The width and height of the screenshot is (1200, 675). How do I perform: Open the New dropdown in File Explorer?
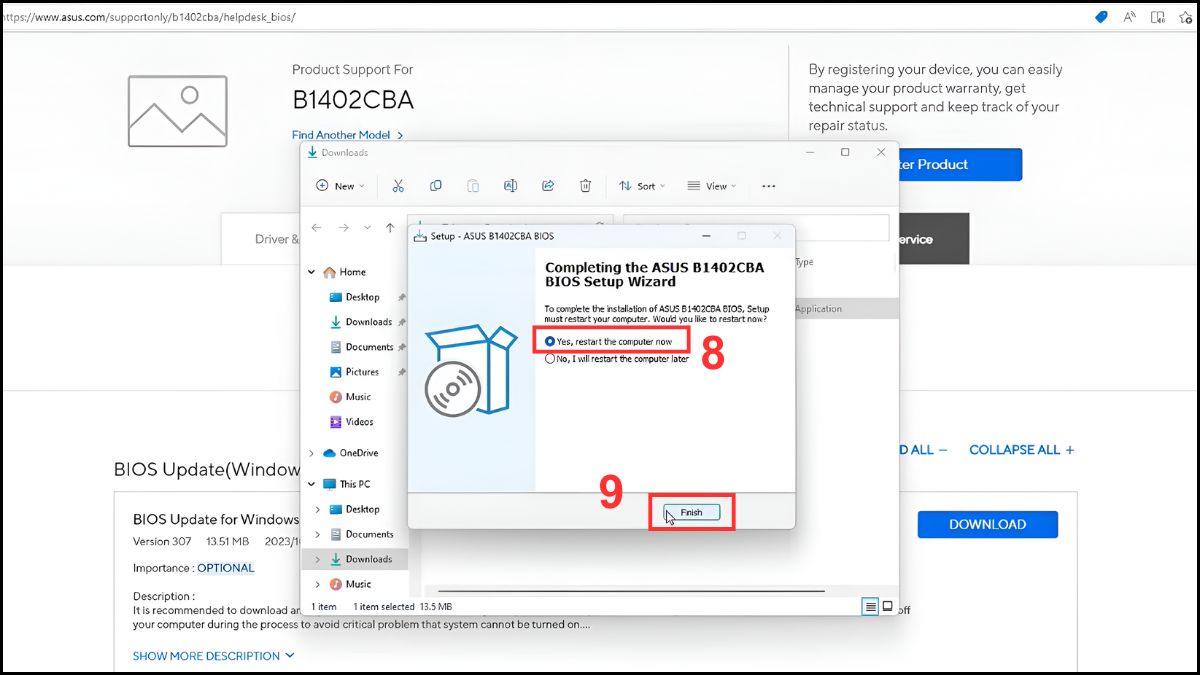(340, 186)
